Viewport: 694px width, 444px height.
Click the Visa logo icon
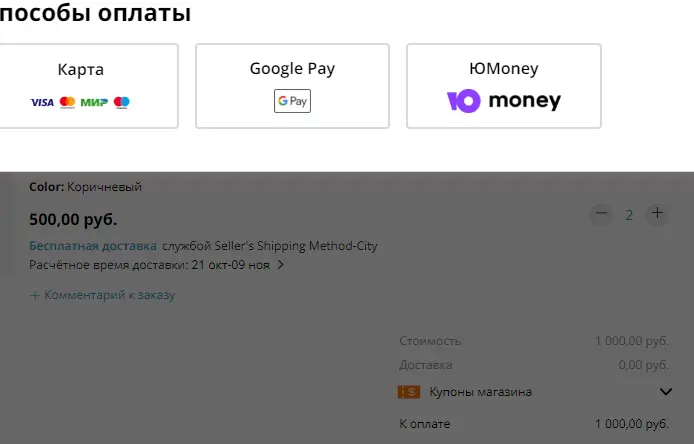(x=42, y=102)
